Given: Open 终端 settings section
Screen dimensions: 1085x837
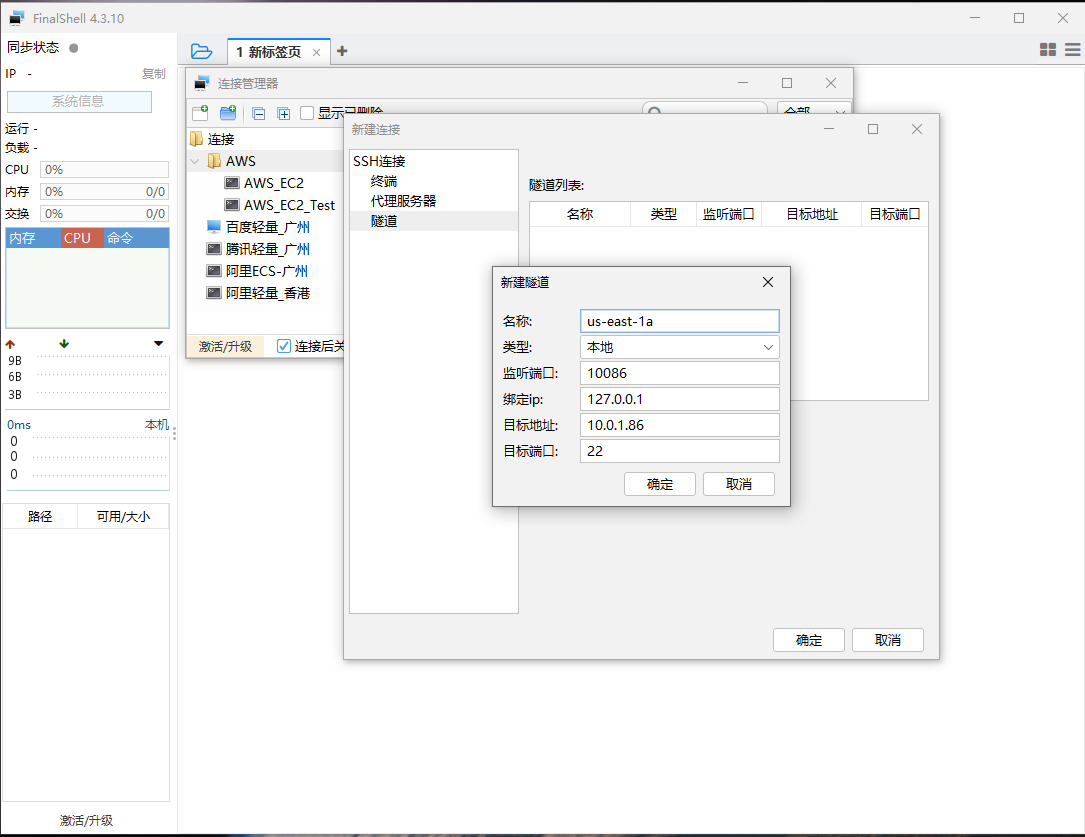Looking at the screenshot, I should point(383,181).
